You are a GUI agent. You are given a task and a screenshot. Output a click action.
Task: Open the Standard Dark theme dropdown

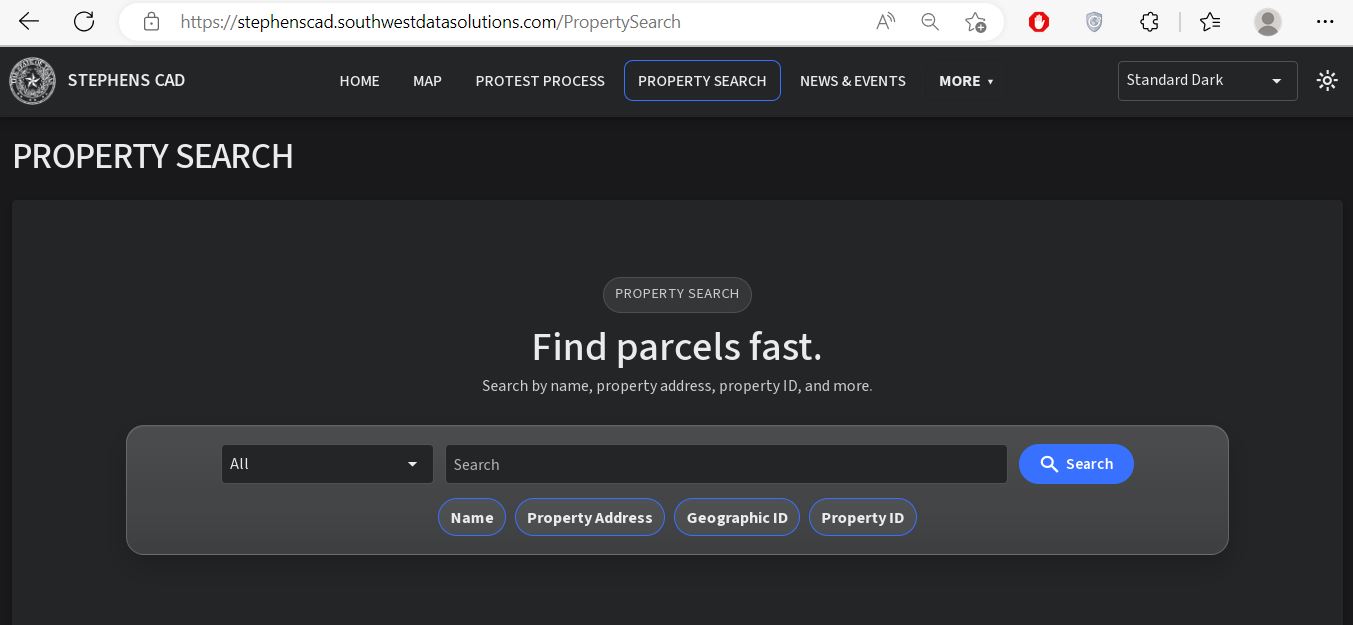click(1207, 80)
